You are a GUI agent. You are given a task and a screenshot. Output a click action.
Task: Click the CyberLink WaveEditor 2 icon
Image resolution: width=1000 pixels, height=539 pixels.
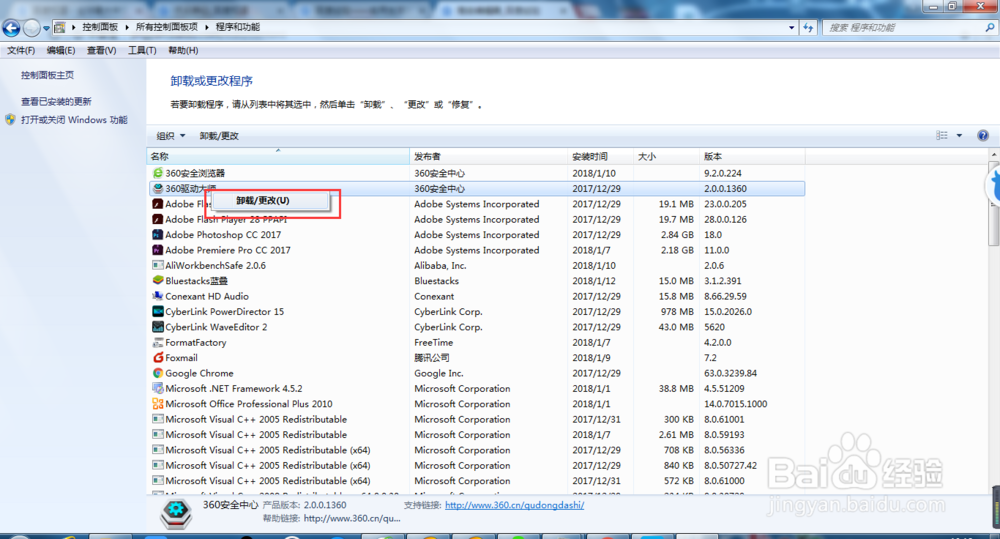[x=158, y=327]
